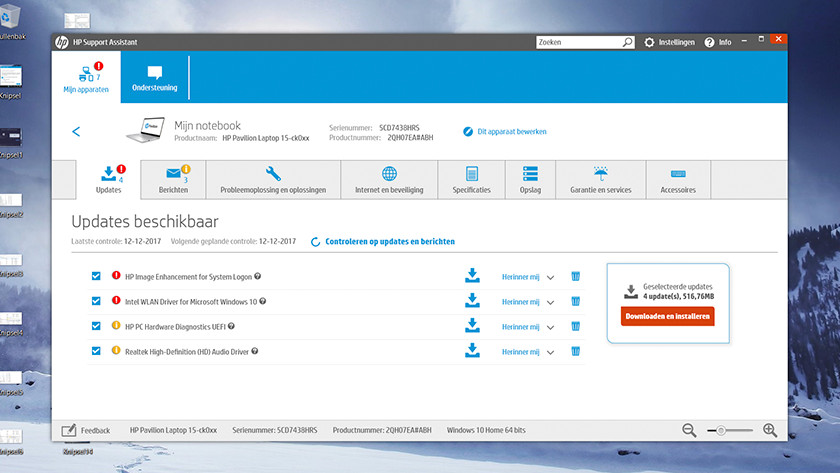The image size is (840, 473).
Task: Click Dit apparaat bewerken link
Action: [x=512, y=131]
